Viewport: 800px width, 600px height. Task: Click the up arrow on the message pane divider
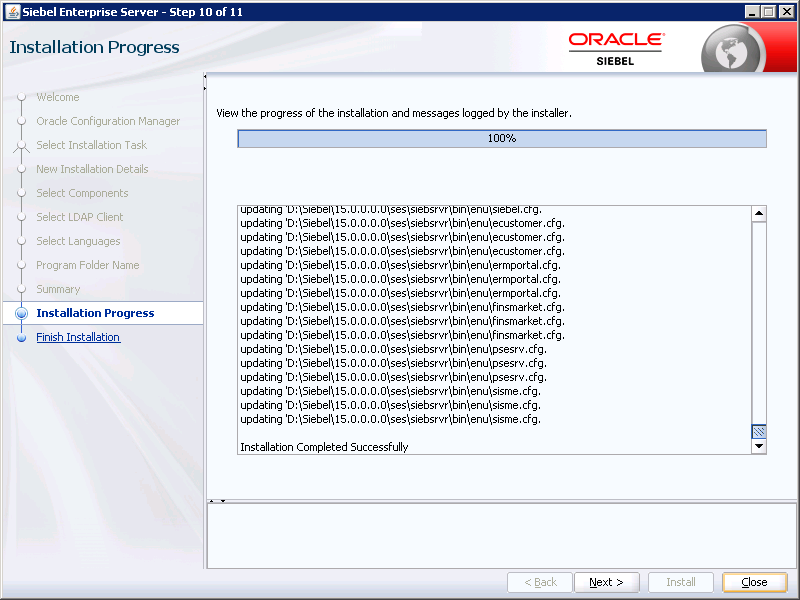click(212, 501)
